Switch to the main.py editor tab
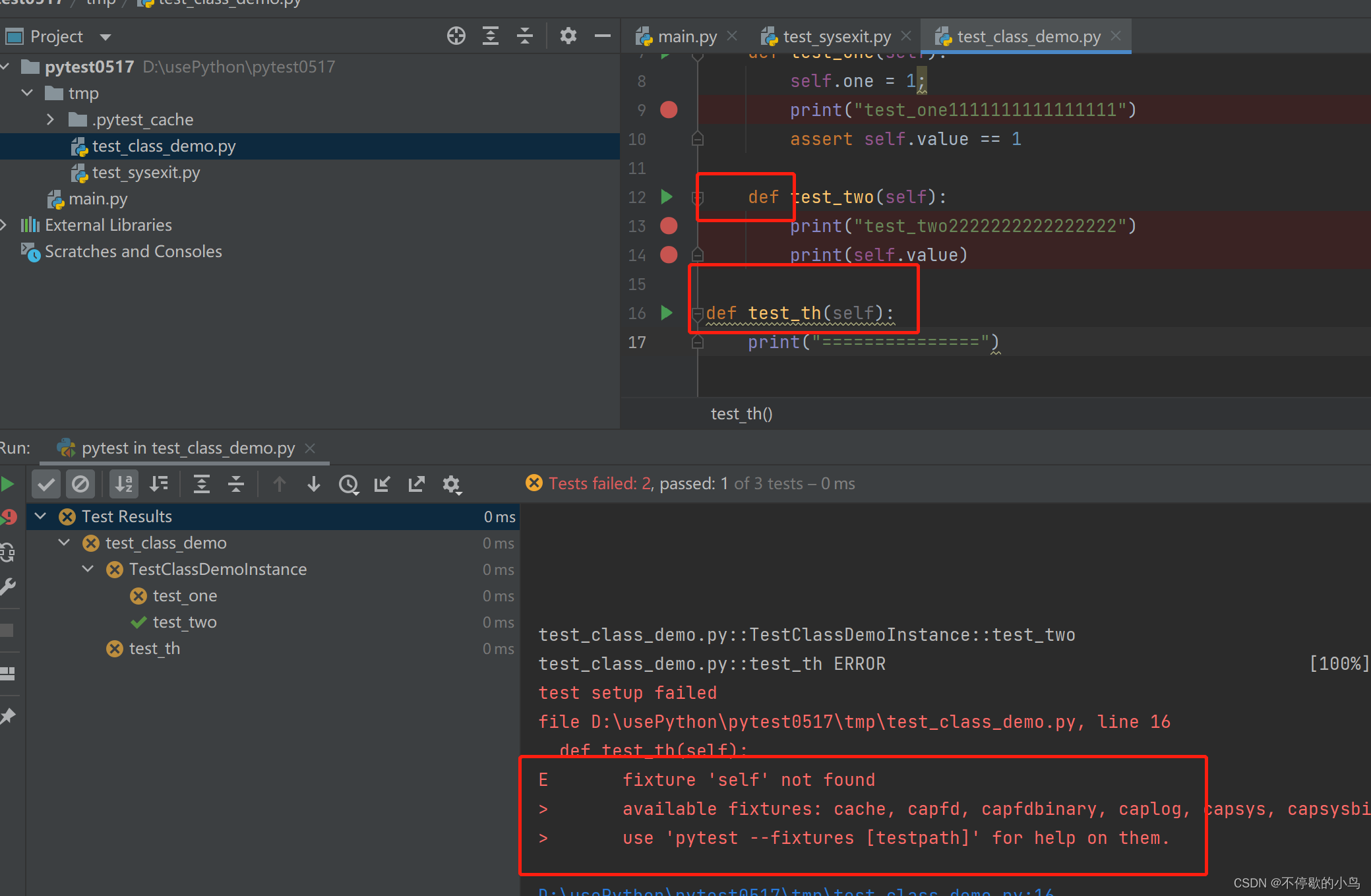Viewport: 1371px width, 896px height. pyautogui.click(x=686, y=37)
